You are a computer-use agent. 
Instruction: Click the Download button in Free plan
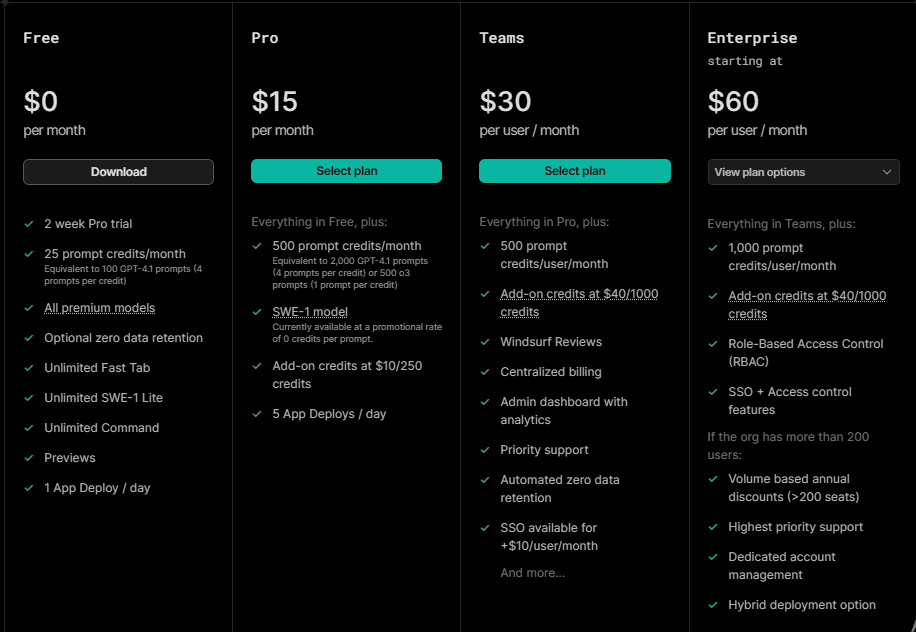point(118,172)
